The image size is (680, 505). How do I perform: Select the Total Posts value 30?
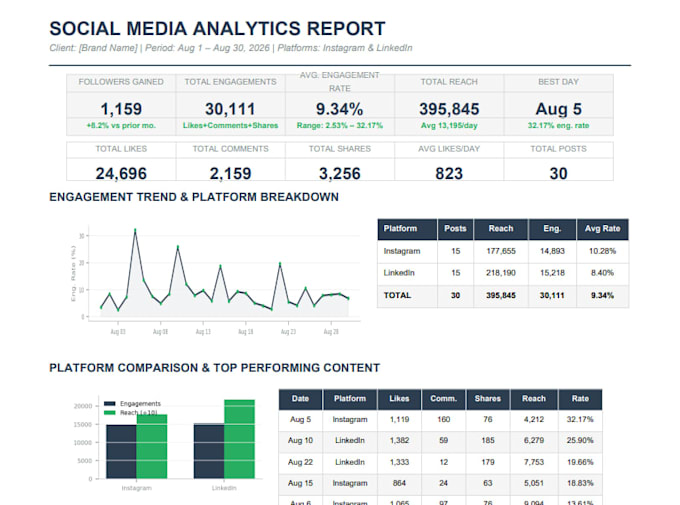(558, 174)
